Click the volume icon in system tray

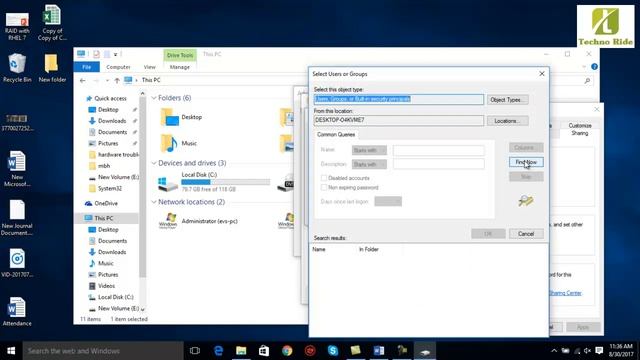pos(587,351)
